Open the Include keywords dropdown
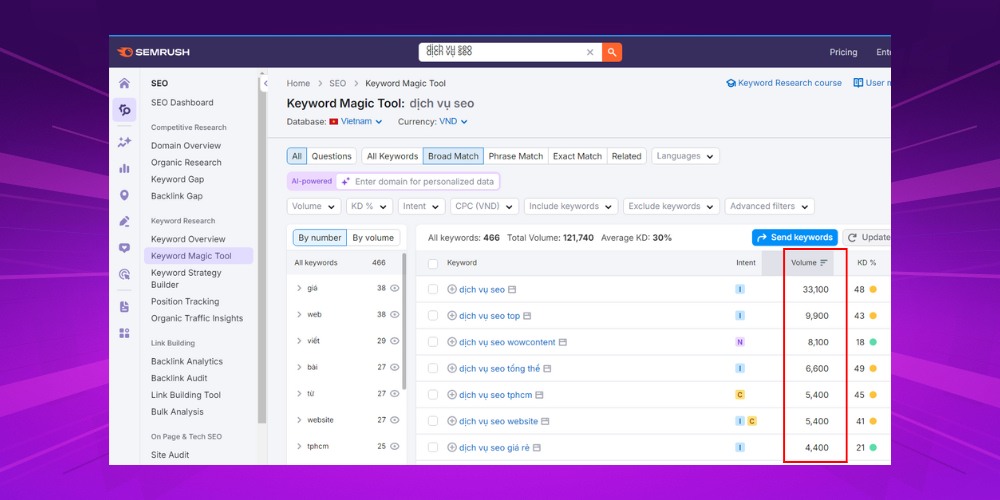The image size is (1000, 500). point(571,207)
